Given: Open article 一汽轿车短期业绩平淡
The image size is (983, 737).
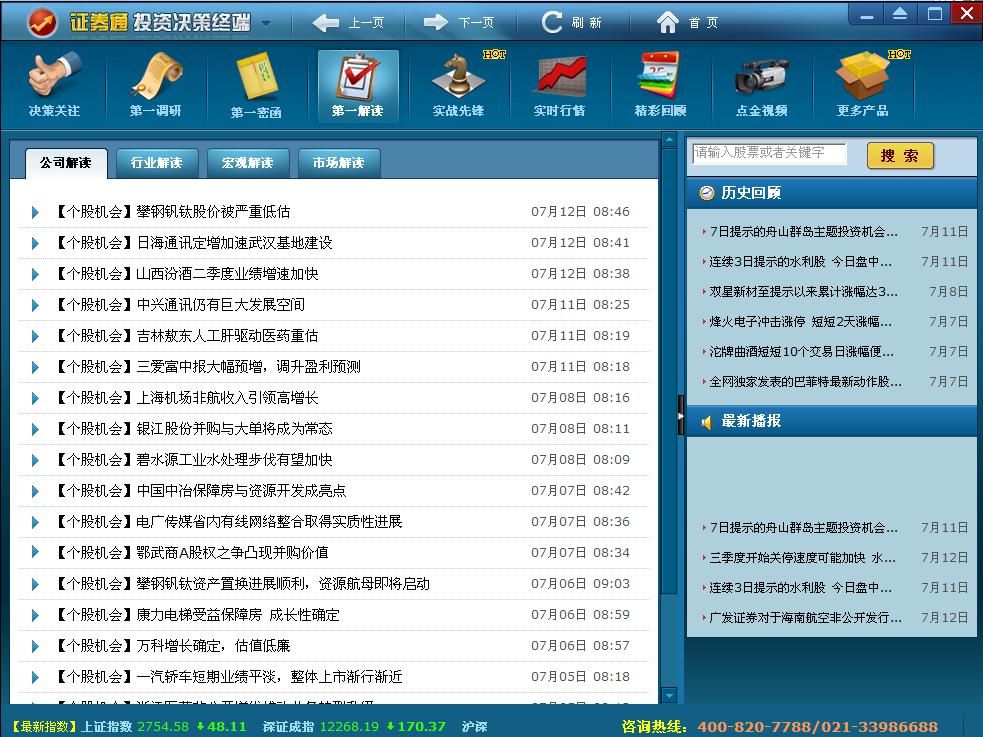Looking at the screenshot, I should [269, 677].
